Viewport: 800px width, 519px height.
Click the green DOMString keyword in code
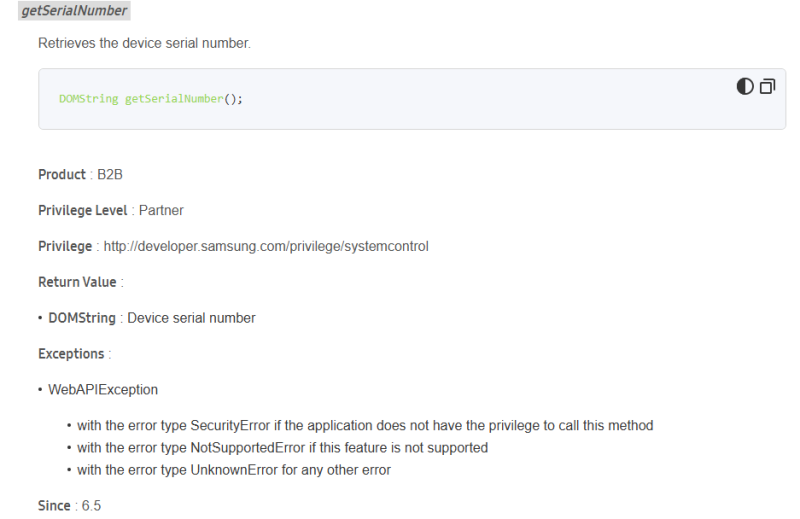pos(88,99)
